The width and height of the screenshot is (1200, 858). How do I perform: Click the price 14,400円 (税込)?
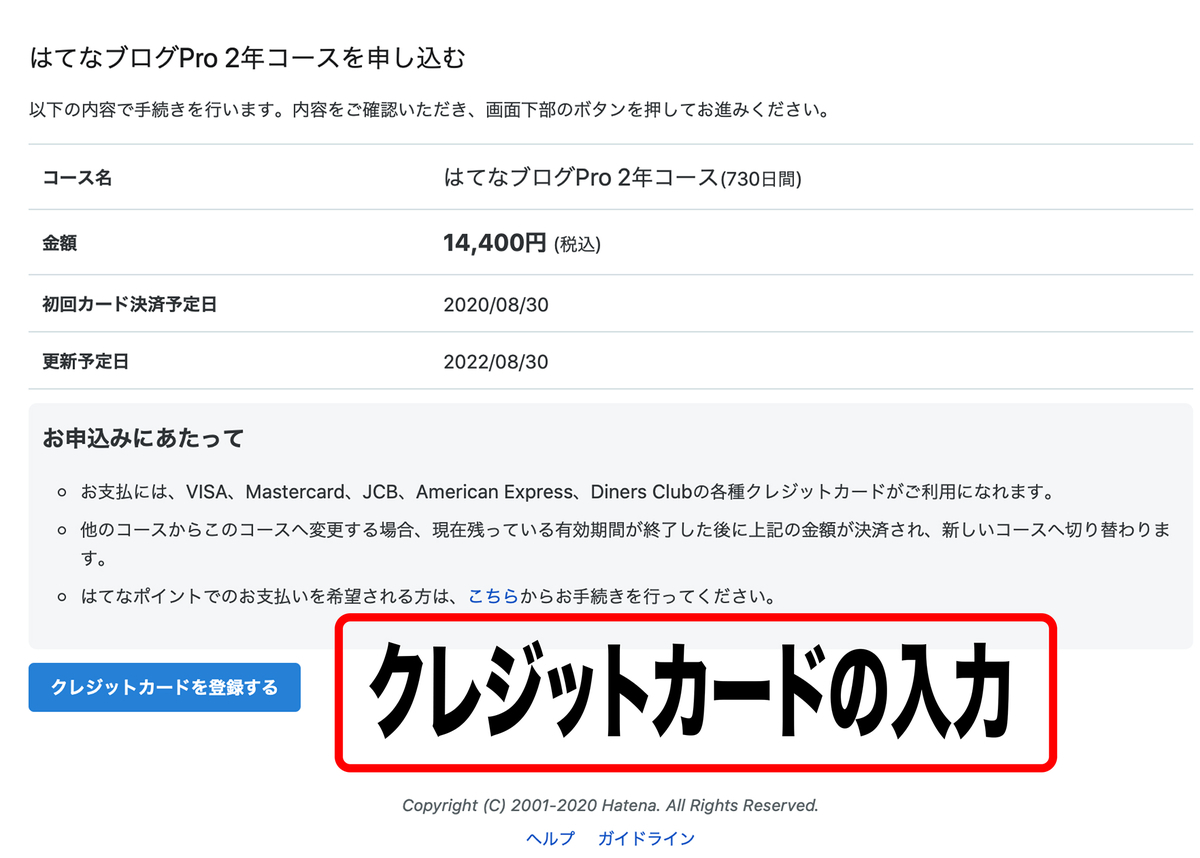(x=522, y=242)
